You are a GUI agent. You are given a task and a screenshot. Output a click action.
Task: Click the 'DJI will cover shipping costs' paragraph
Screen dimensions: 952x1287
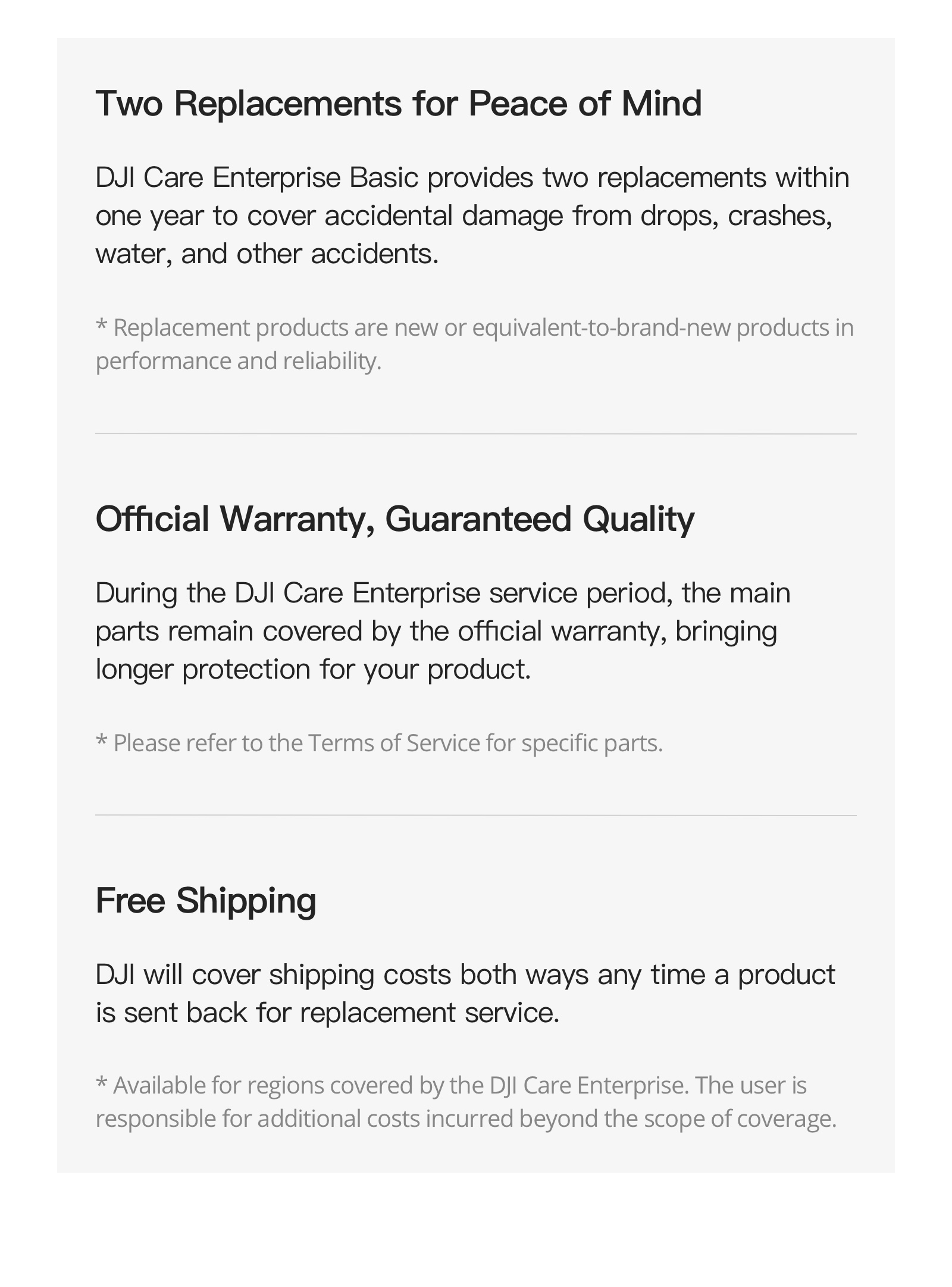[465, 994]
